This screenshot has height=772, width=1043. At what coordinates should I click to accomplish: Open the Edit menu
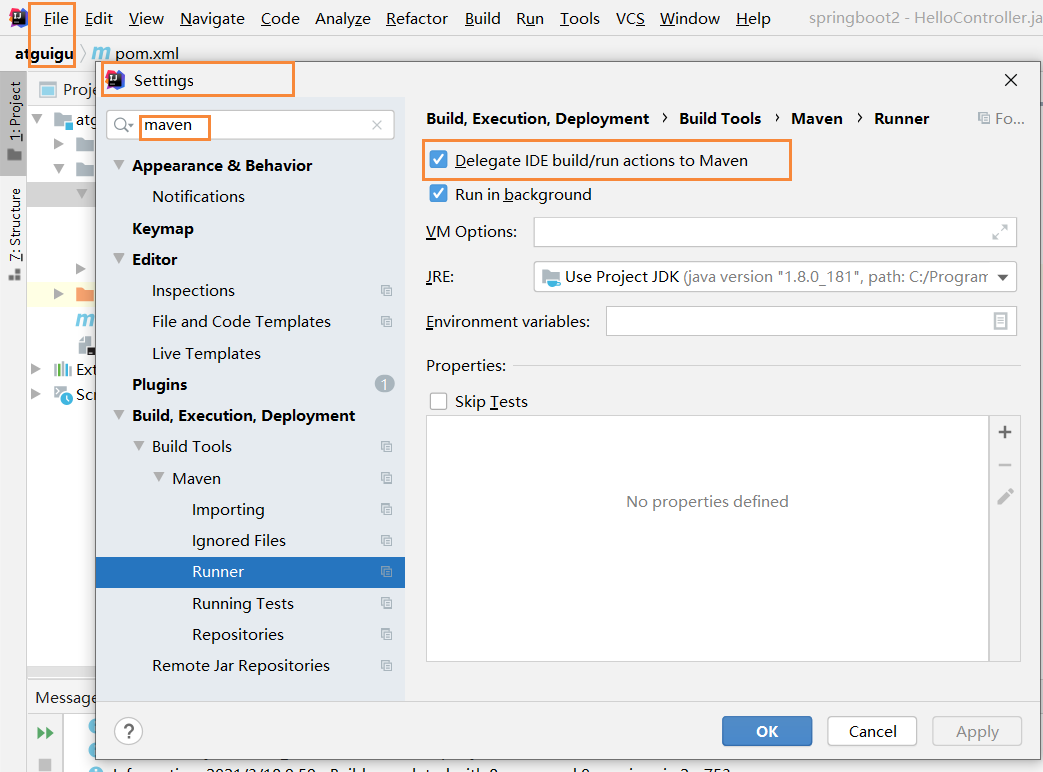click(98, 19)
